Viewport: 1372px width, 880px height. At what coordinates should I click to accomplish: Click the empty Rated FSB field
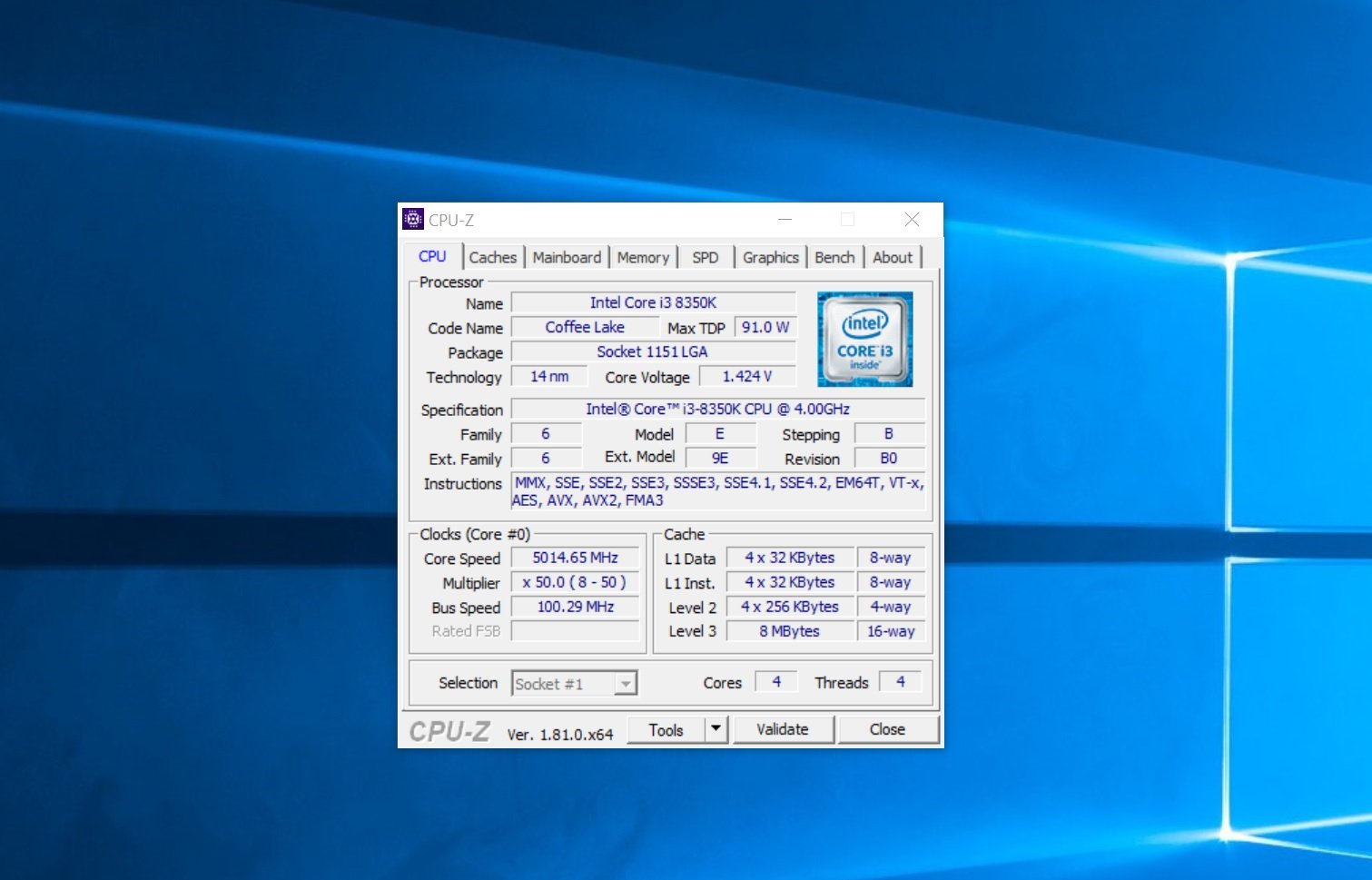point(575,631)
